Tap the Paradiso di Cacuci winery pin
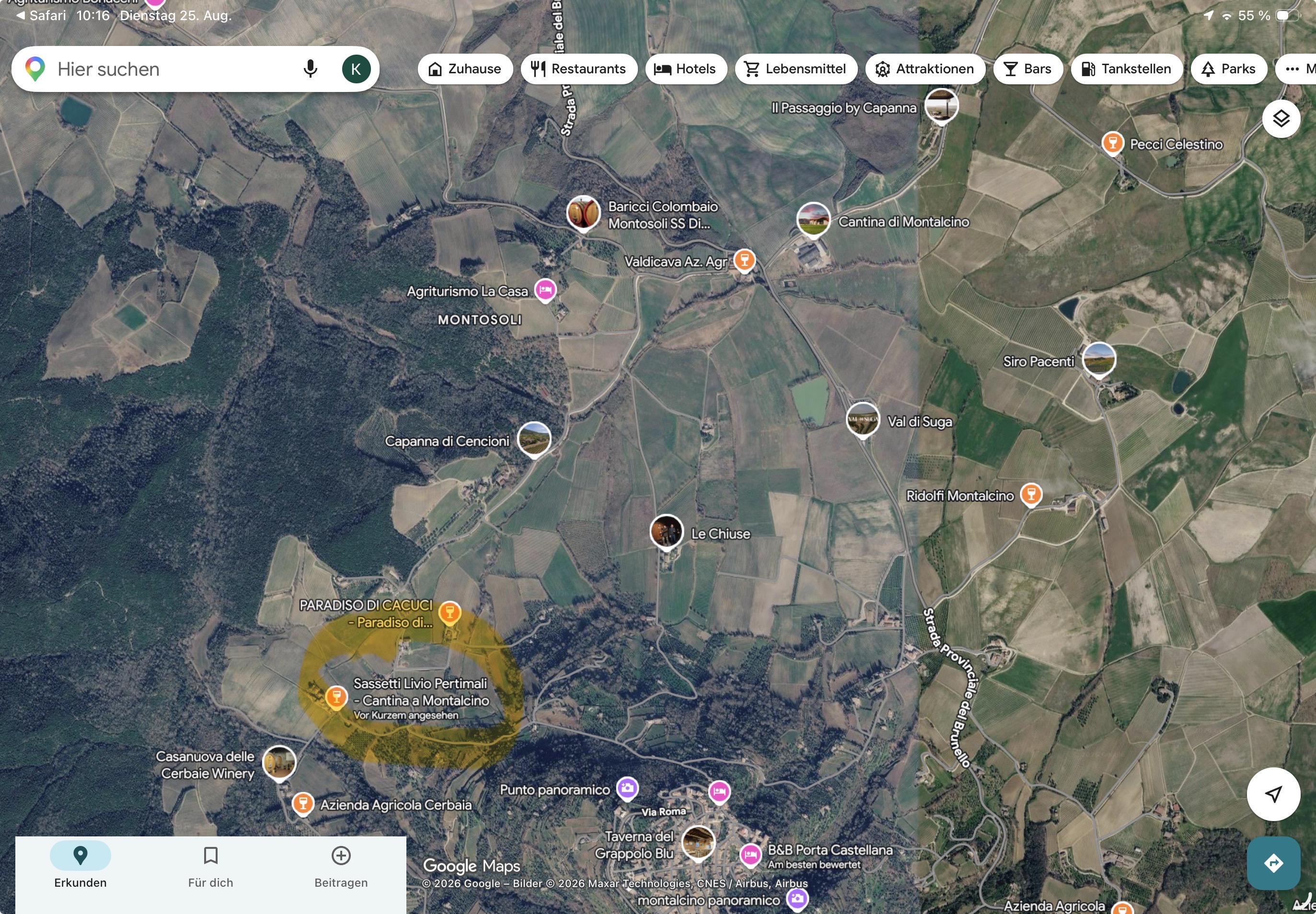The image size is (1316, 914). (450, 613)
